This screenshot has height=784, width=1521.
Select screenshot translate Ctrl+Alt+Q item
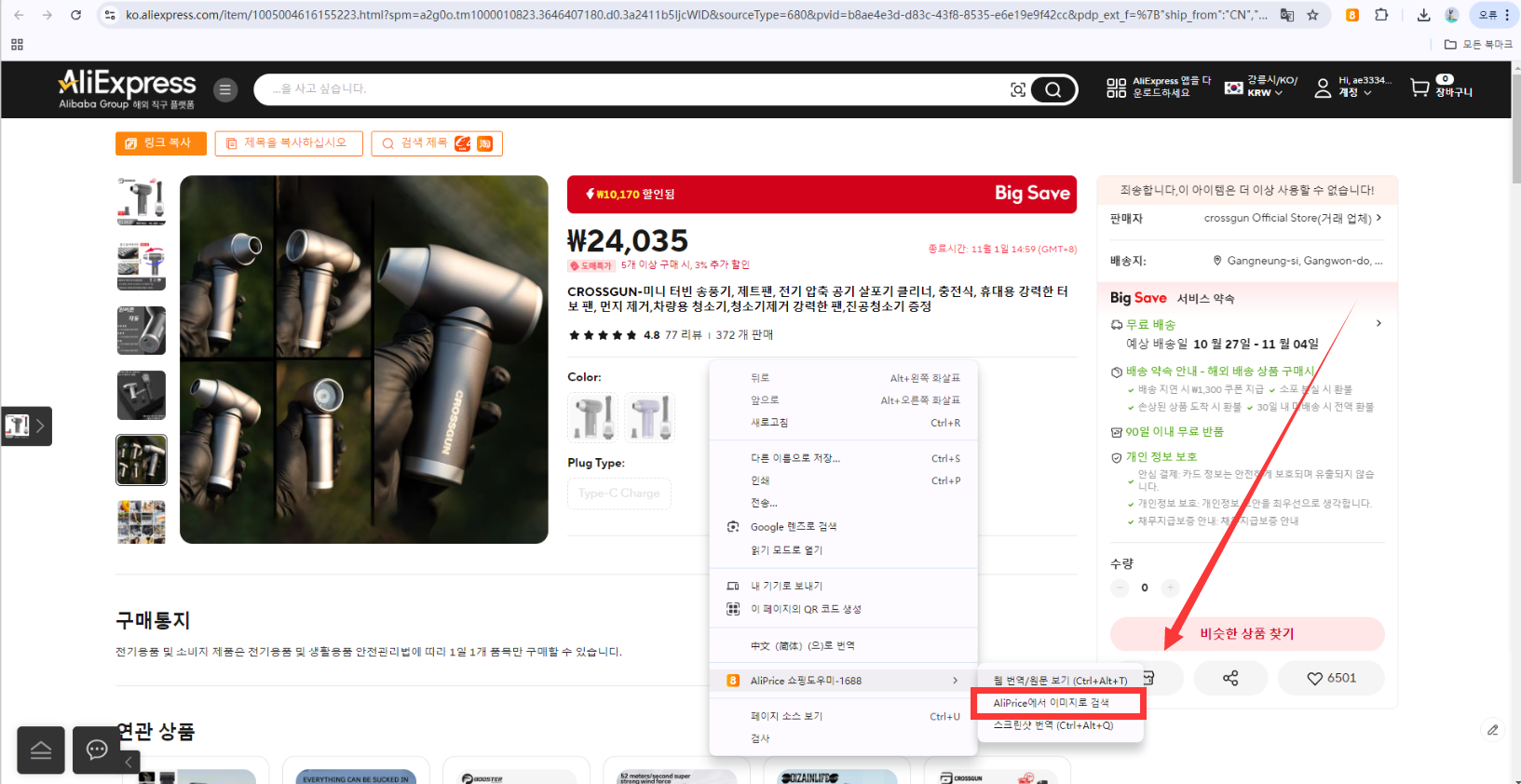tap(1060, 725)
